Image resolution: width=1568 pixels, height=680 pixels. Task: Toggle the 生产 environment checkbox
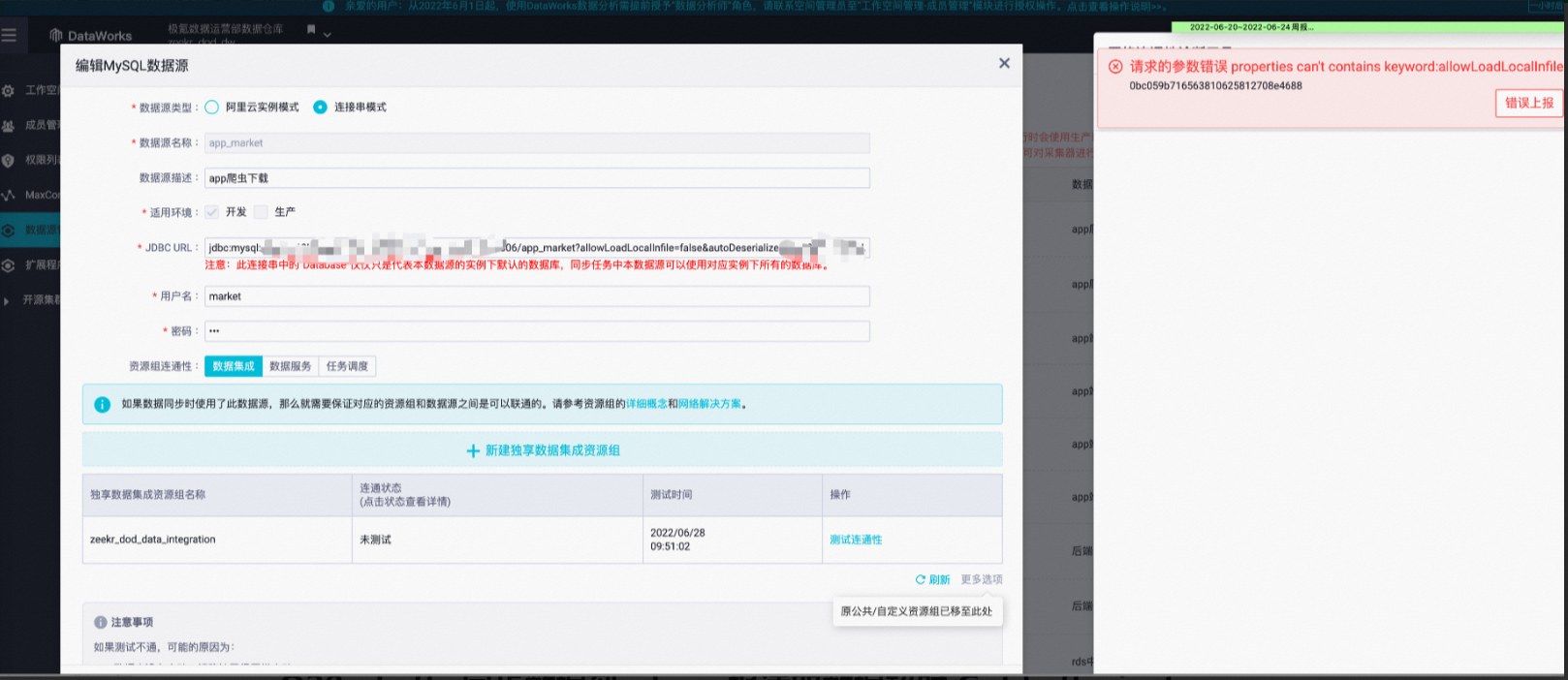(261, 212)
